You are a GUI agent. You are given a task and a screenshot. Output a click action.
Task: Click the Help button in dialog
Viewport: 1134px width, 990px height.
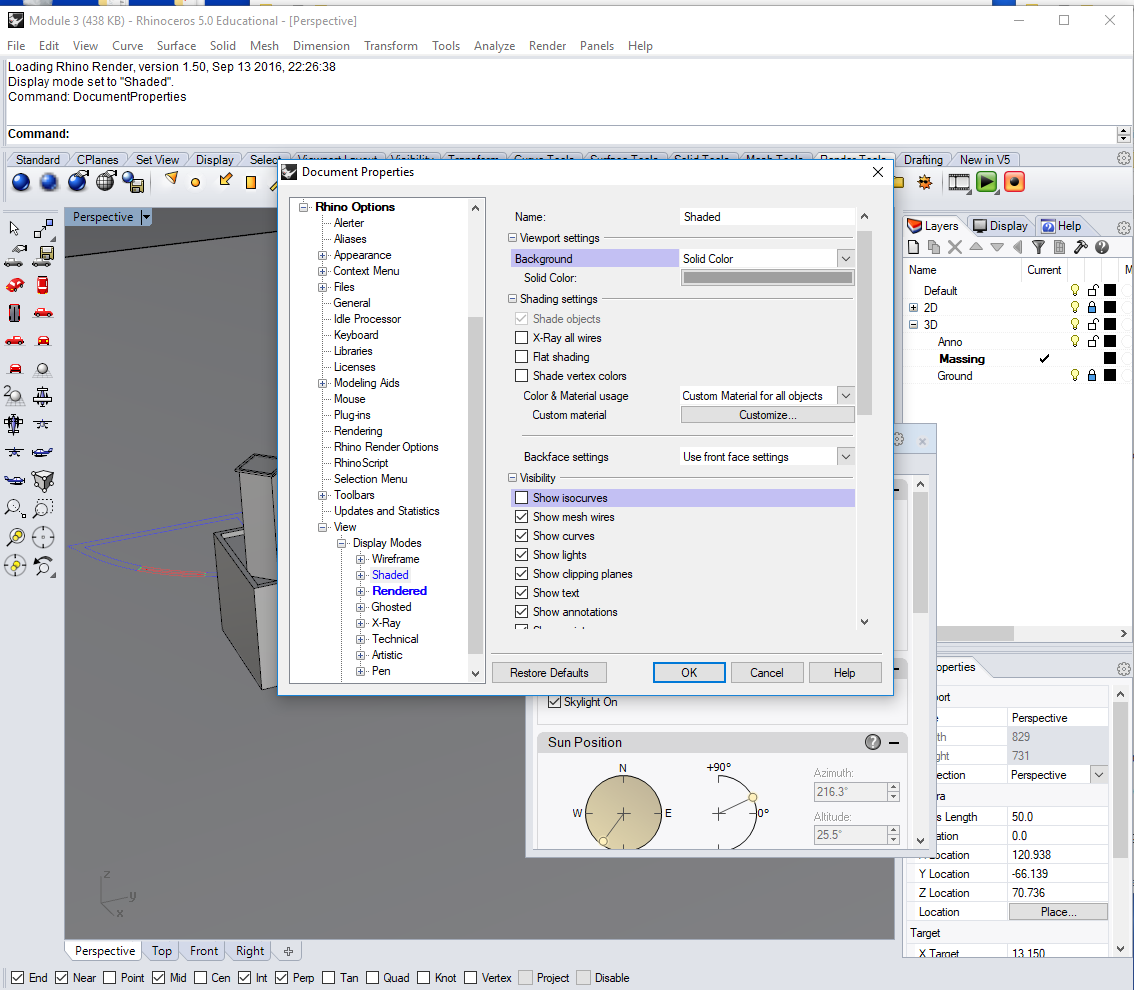[x=845, y=673]
